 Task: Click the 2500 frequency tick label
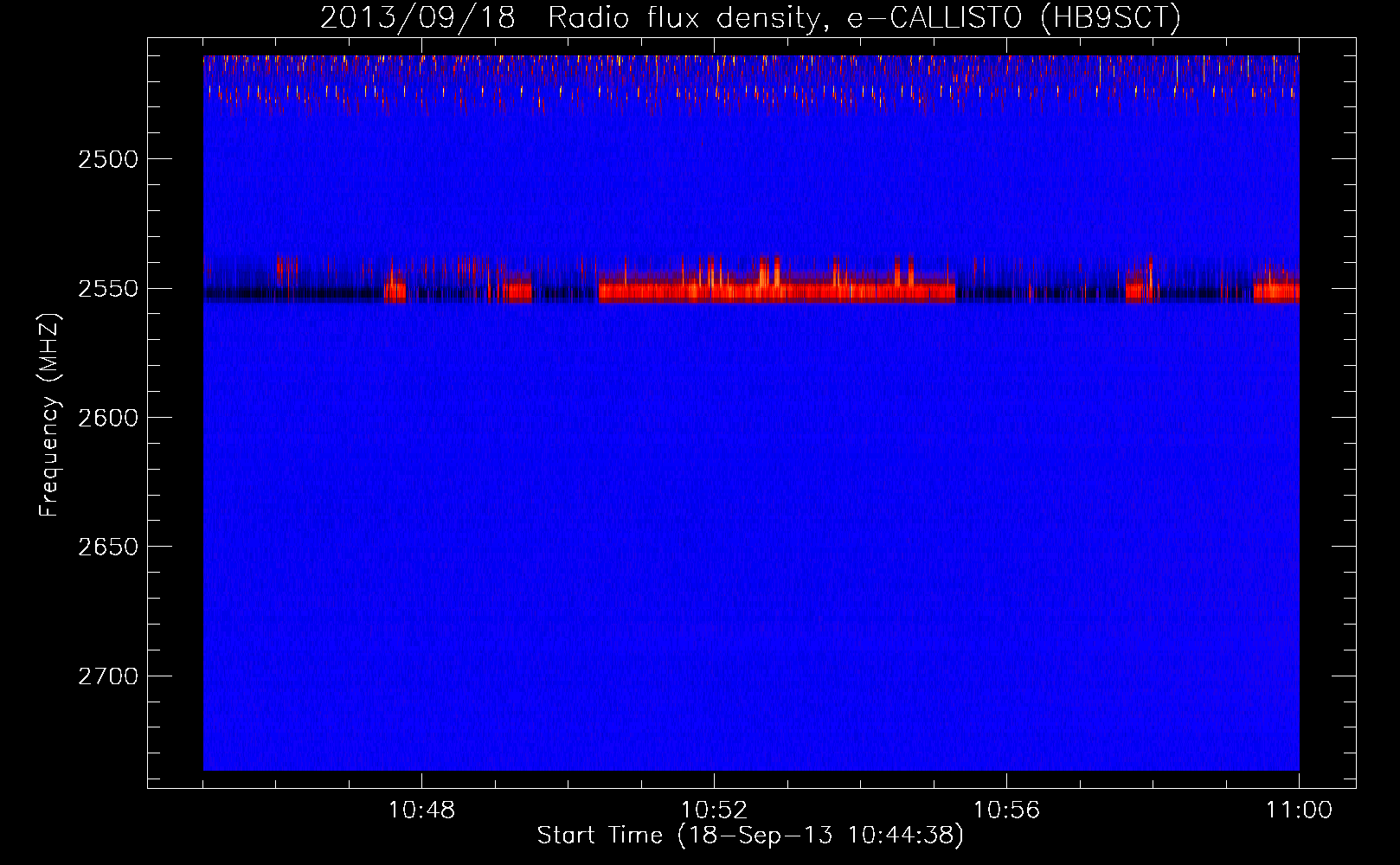[x=108, y=159]
